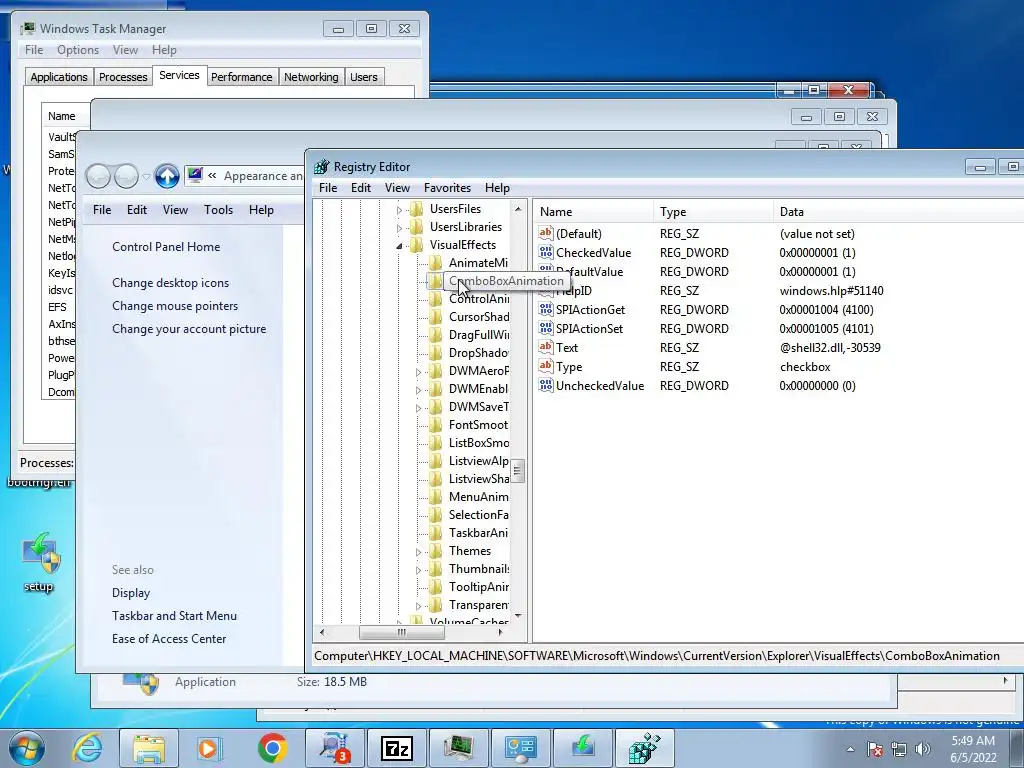Click the Type string value icon

[546, 366]
